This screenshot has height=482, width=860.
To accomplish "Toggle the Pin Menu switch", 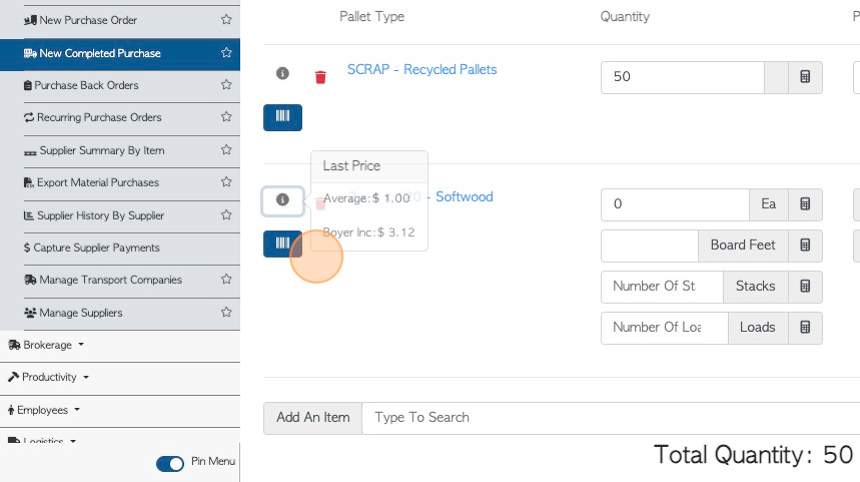I will pyautogui.click(x=170, y=463).
